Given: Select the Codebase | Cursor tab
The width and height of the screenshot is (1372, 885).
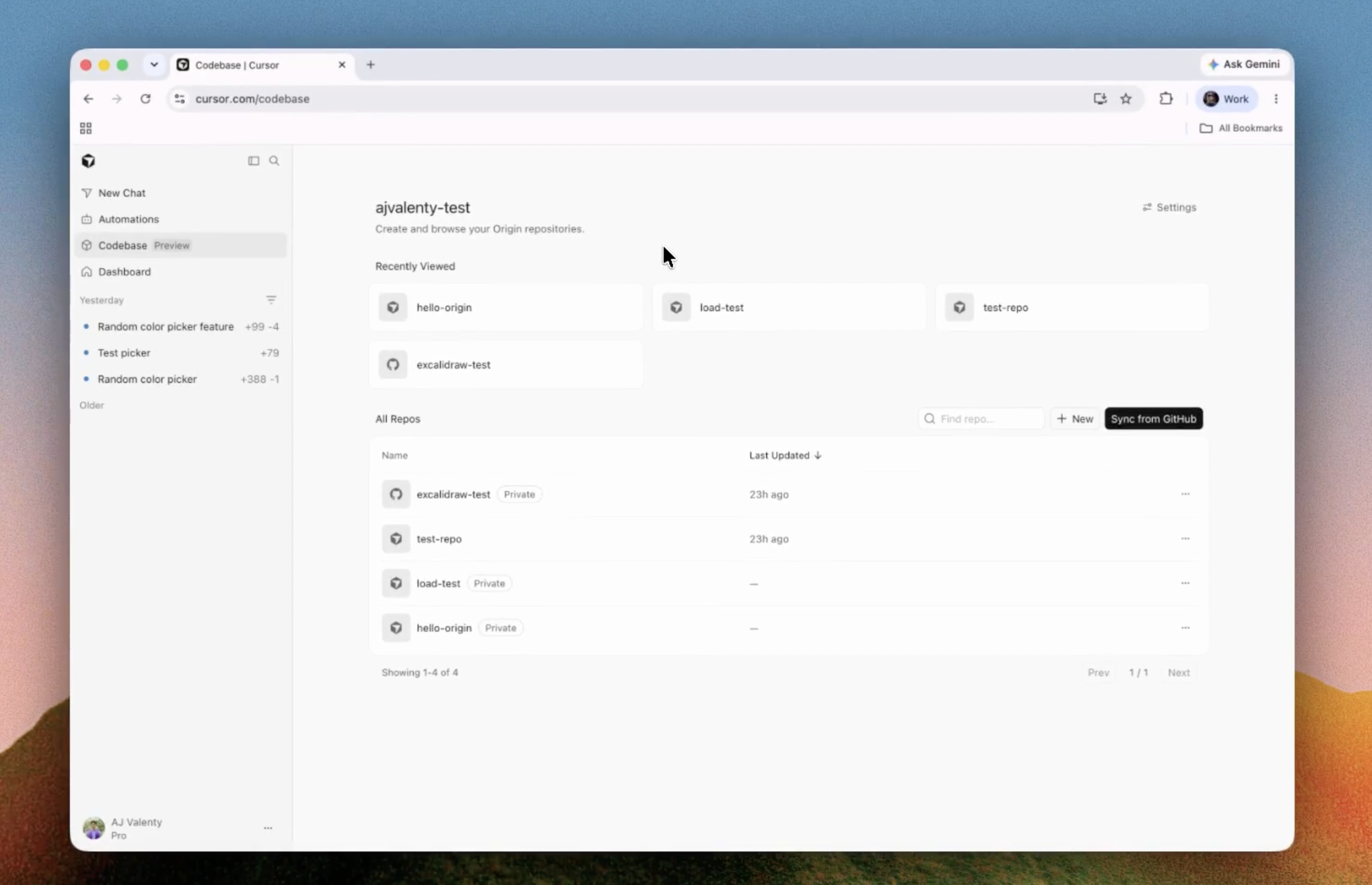Looking at the screenshot, I should click(x=263, y=65).
